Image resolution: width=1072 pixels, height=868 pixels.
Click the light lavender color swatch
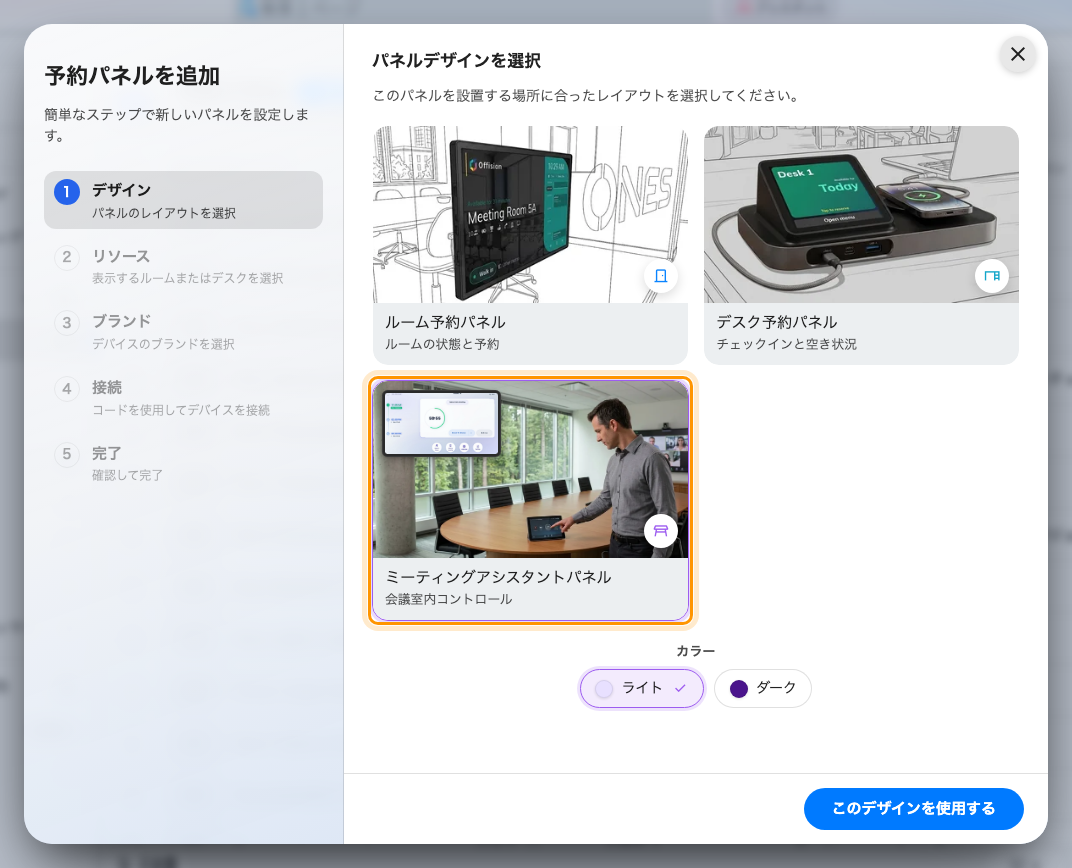click(604, 689)
